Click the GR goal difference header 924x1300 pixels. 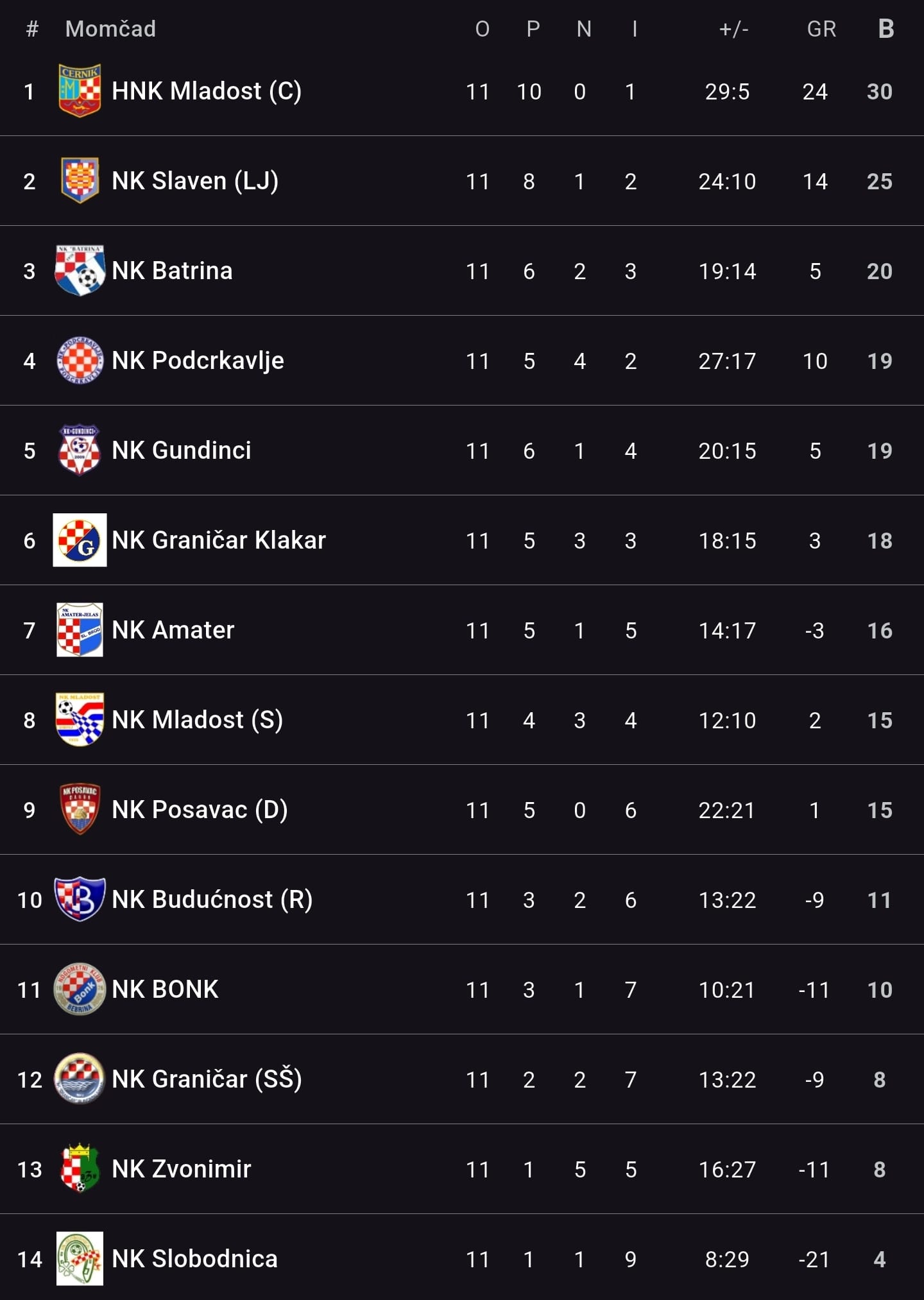[x=821, y=29]
